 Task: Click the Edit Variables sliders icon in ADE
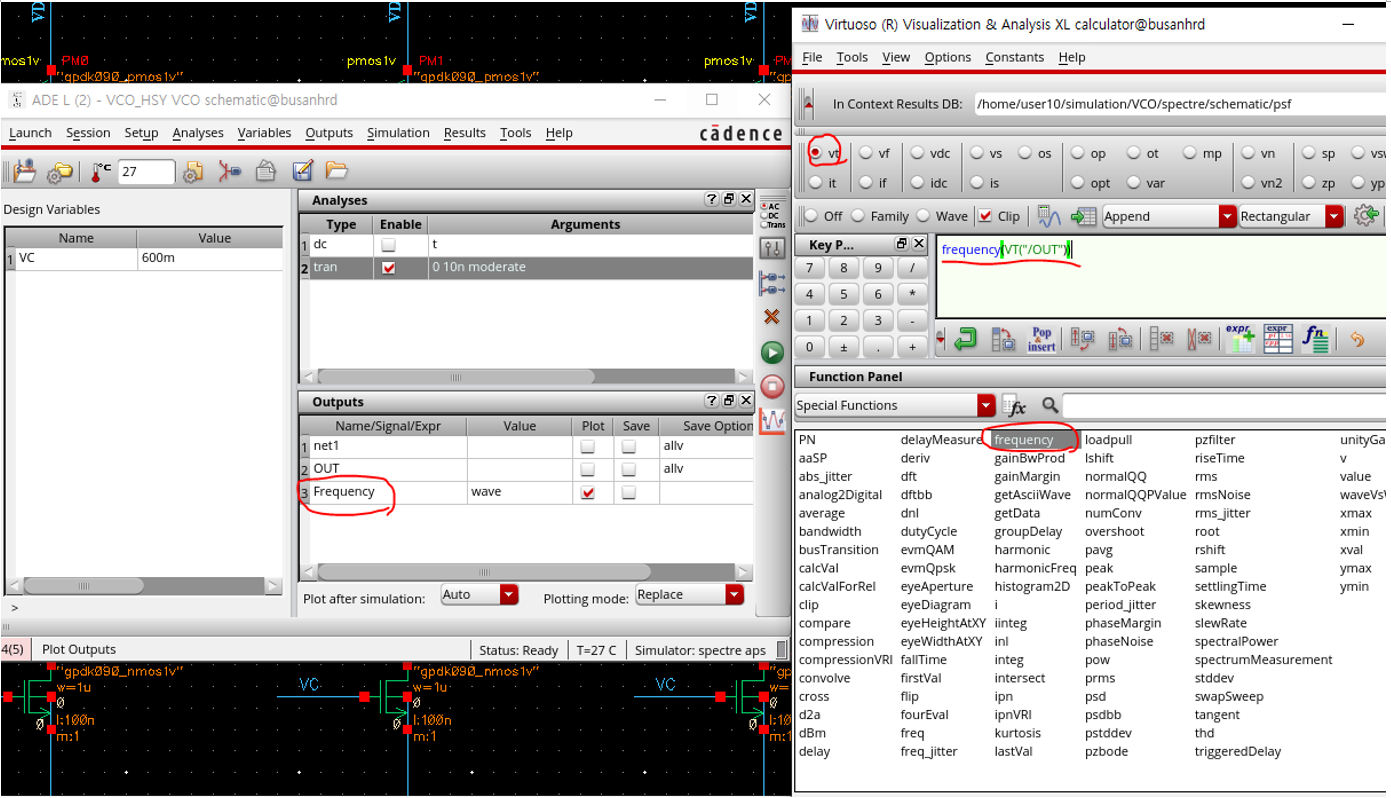772,248
